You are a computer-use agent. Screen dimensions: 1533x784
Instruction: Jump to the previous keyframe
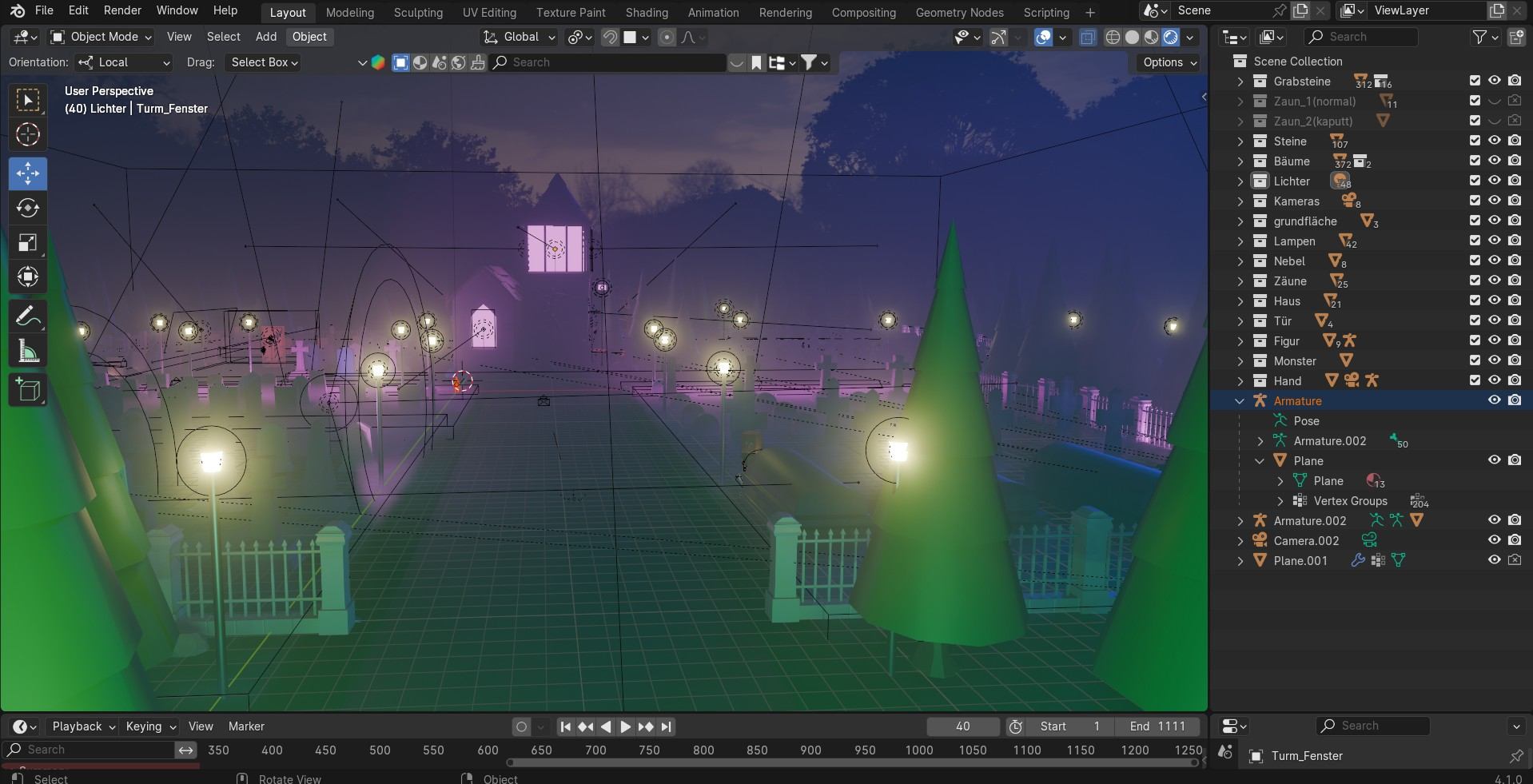point(586,726)
